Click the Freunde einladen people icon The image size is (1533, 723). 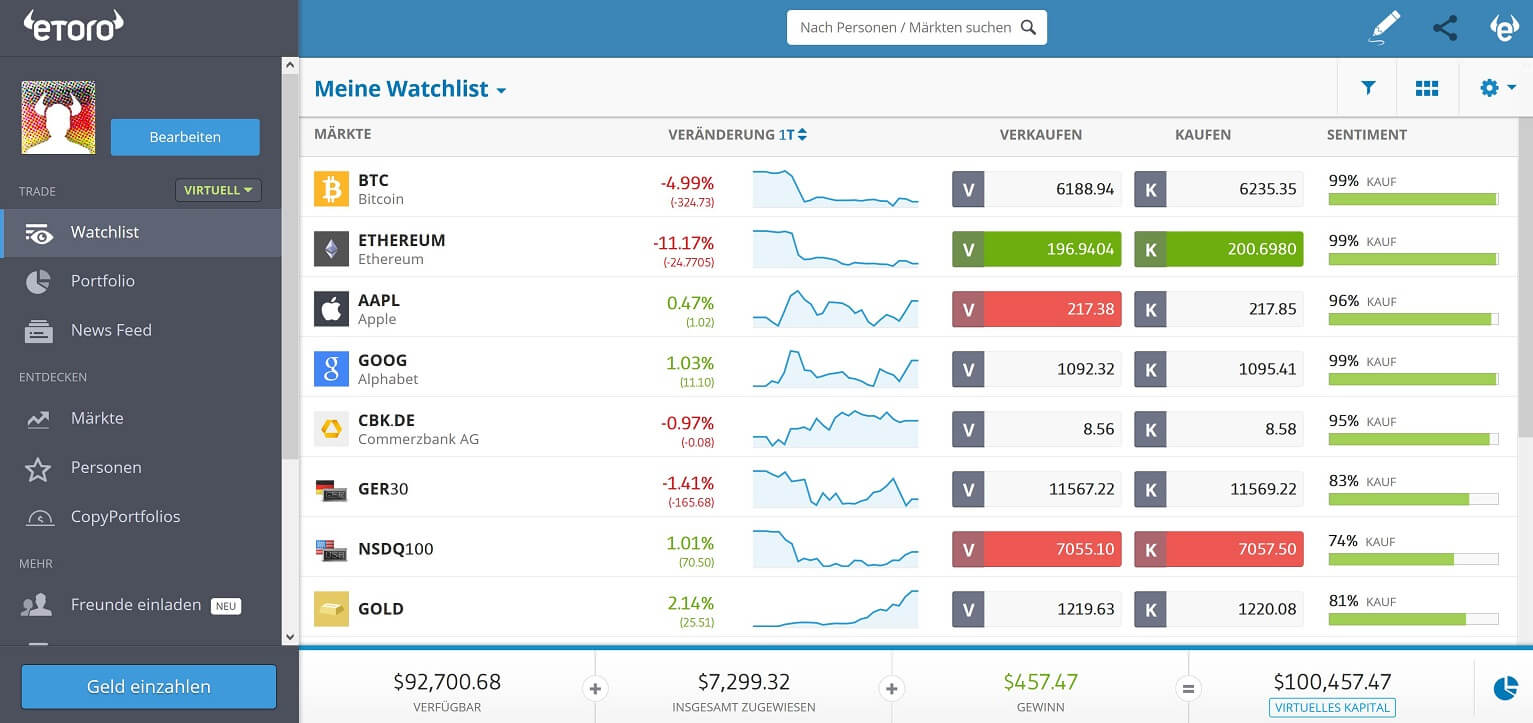coord(38,605)
